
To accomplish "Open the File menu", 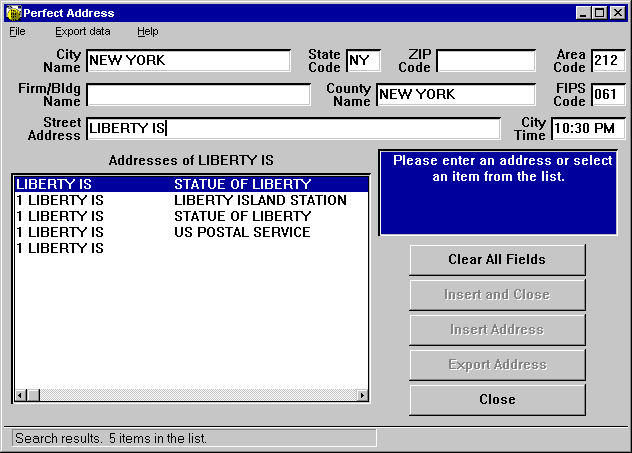I will pyautogui.click(x=17, y=31).
